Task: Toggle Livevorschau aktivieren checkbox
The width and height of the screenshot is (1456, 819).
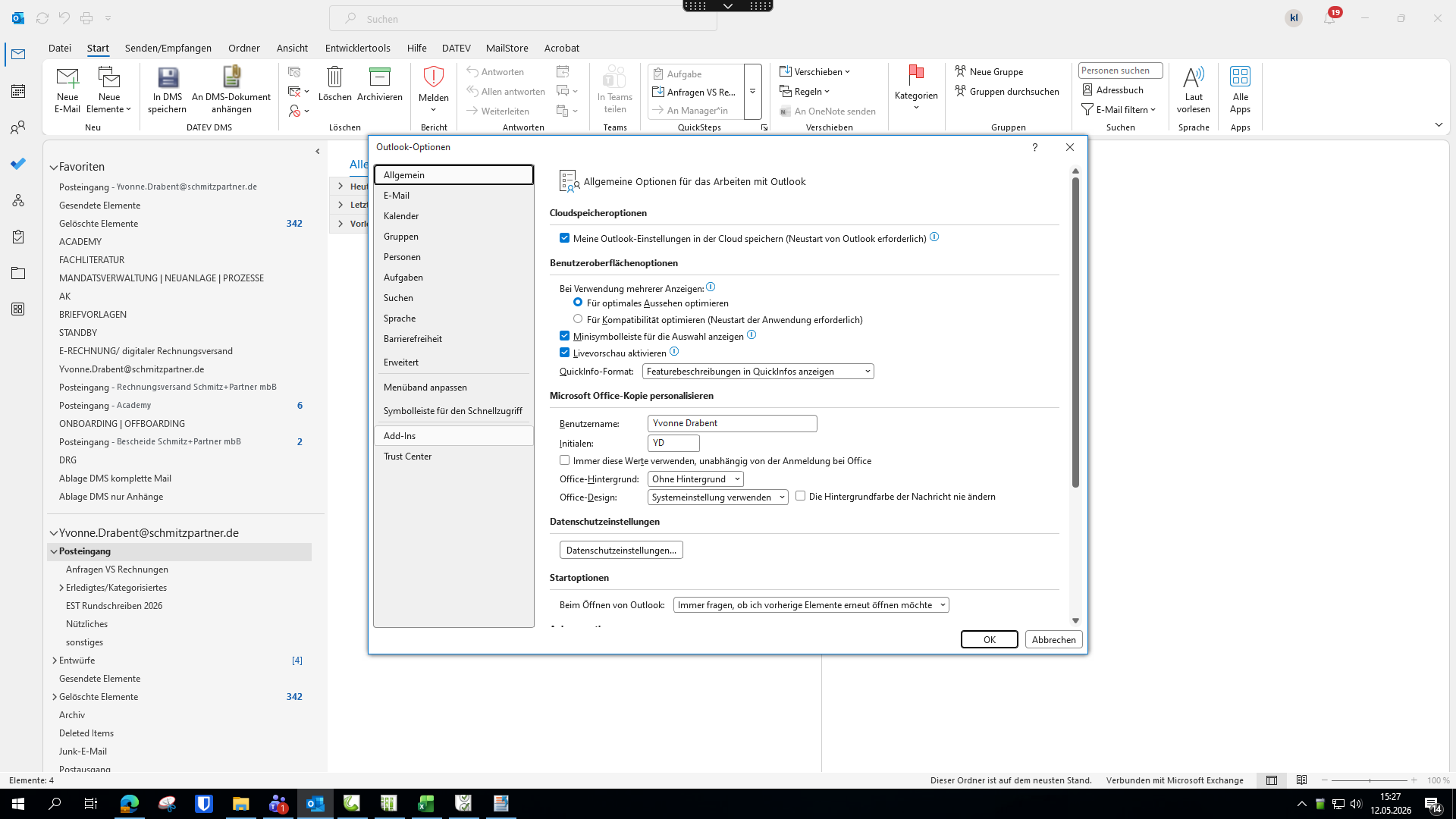Action: tap(564, 353)
